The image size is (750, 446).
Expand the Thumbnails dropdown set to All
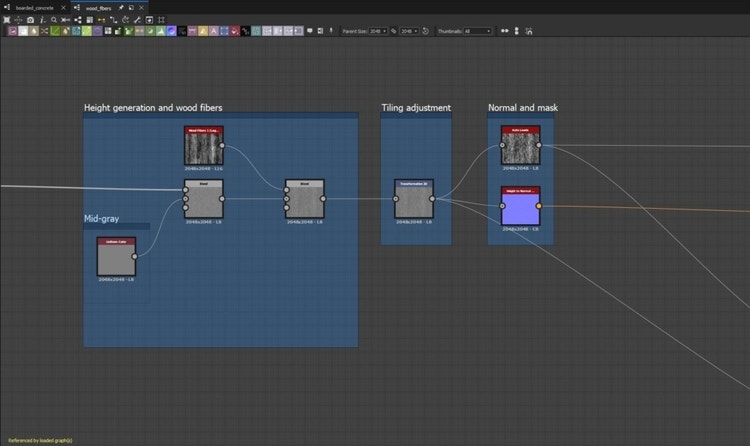click(x=478, y=31)
